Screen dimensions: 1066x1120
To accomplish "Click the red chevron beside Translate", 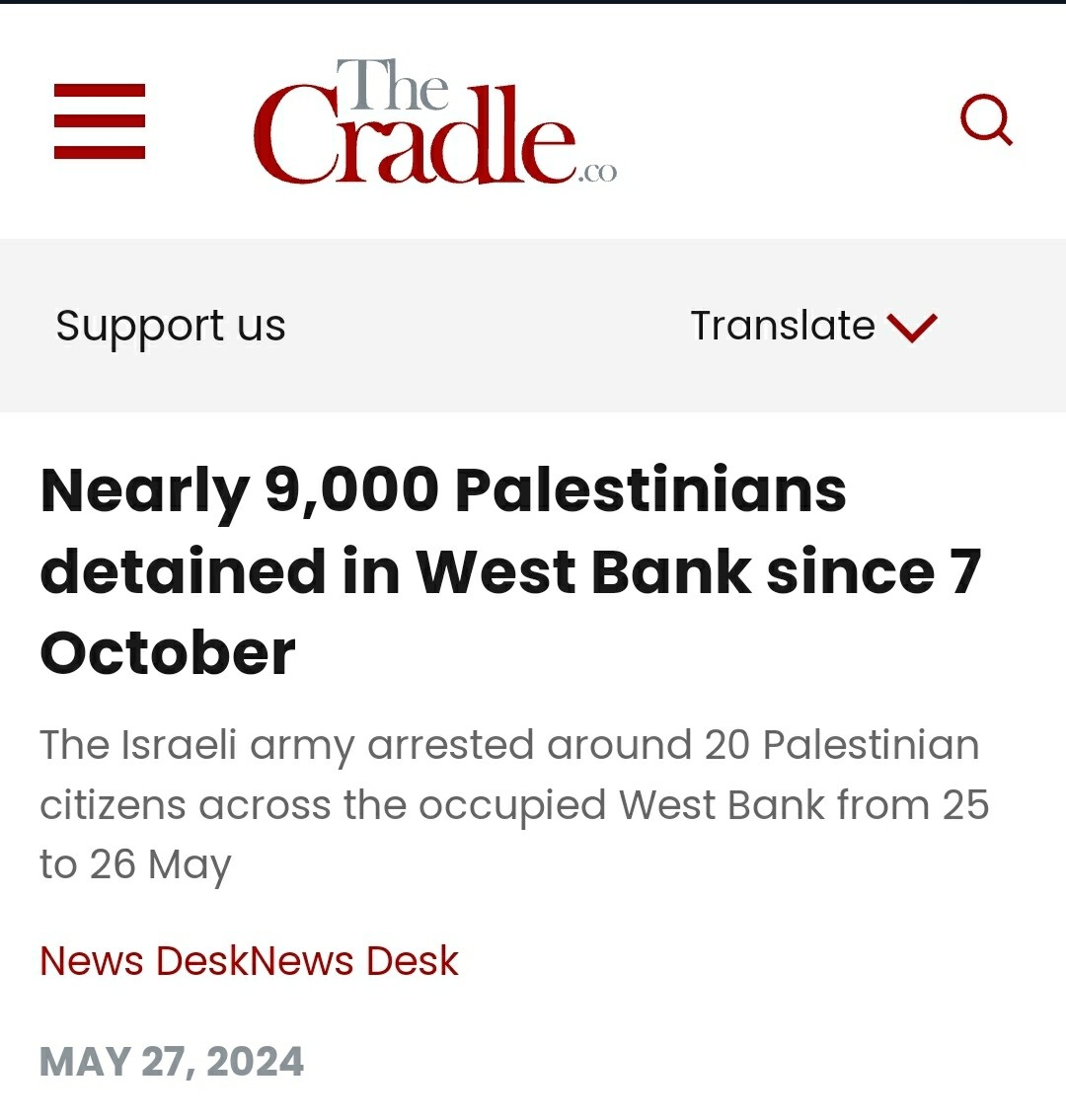I will click(x=912, y=328).
